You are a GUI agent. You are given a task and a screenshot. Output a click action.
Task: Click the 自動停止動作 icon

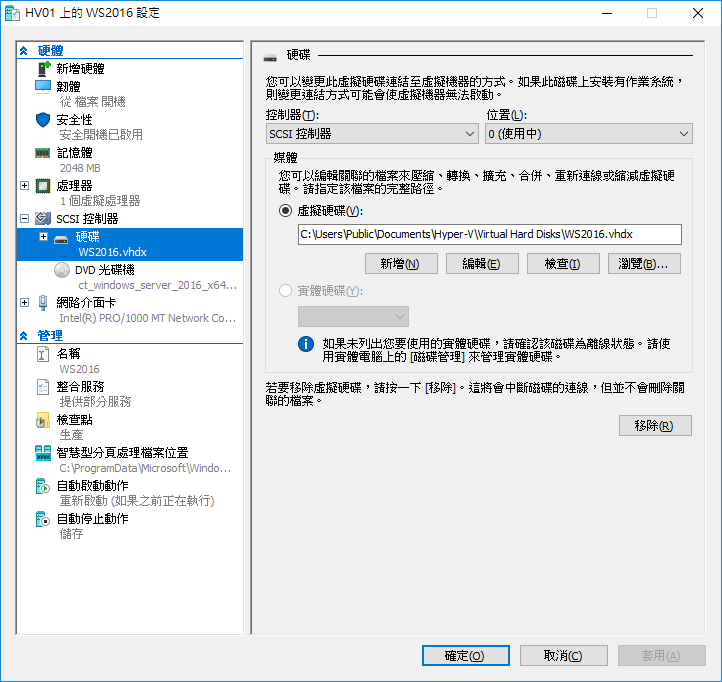coord(43,519)
